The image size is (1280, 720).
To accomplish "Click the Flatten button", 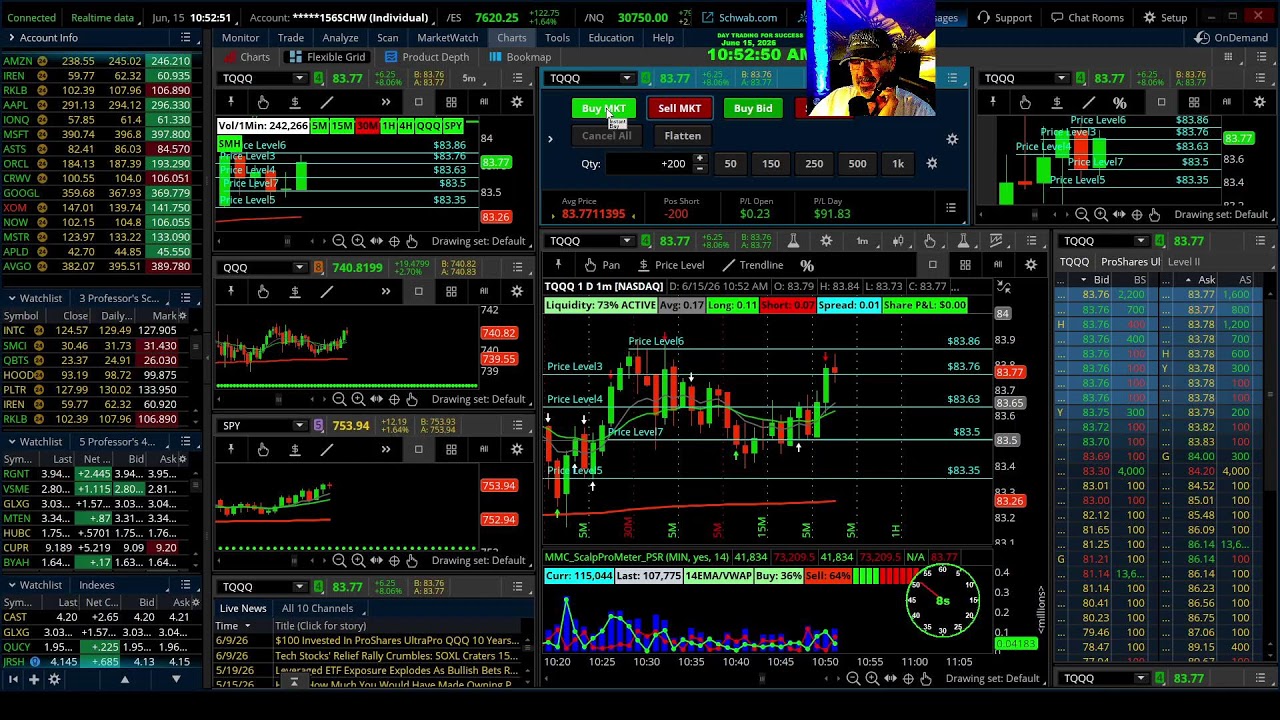I will (683, 136).
